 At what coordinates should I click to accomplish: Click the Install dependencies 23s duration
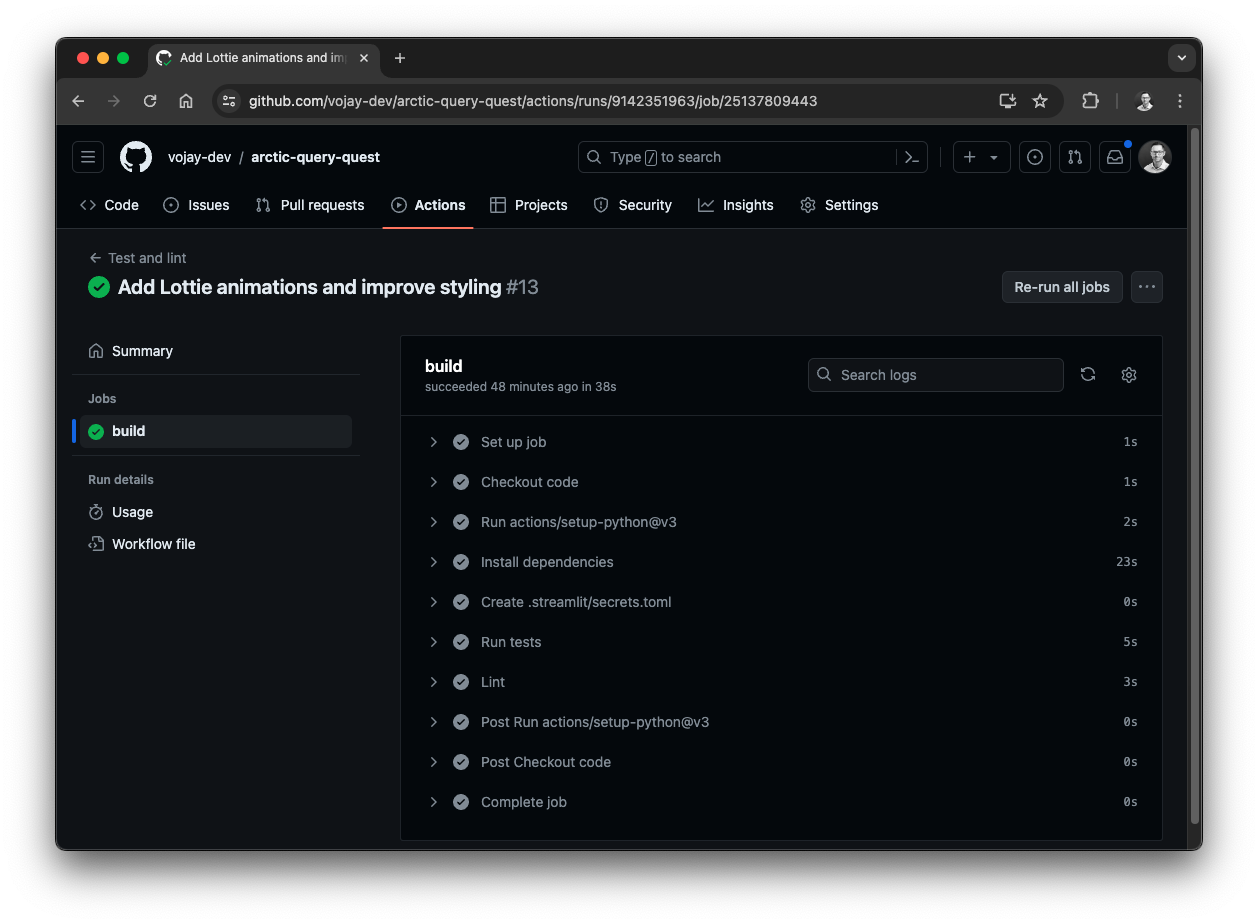[1127, 562]
